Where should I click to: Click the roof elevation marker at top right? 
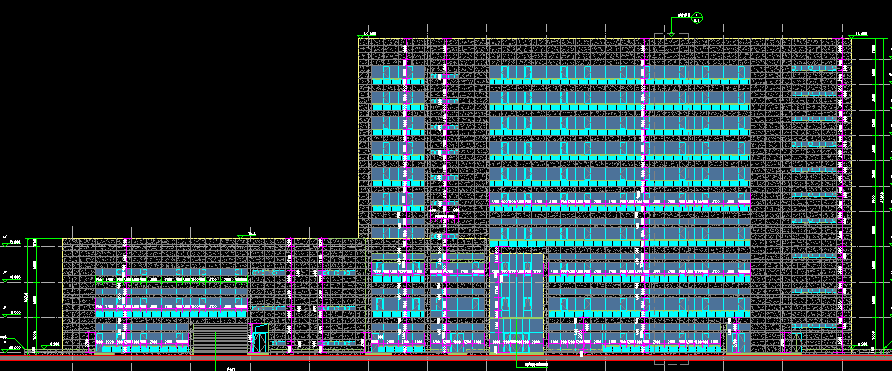coord(859,35)
